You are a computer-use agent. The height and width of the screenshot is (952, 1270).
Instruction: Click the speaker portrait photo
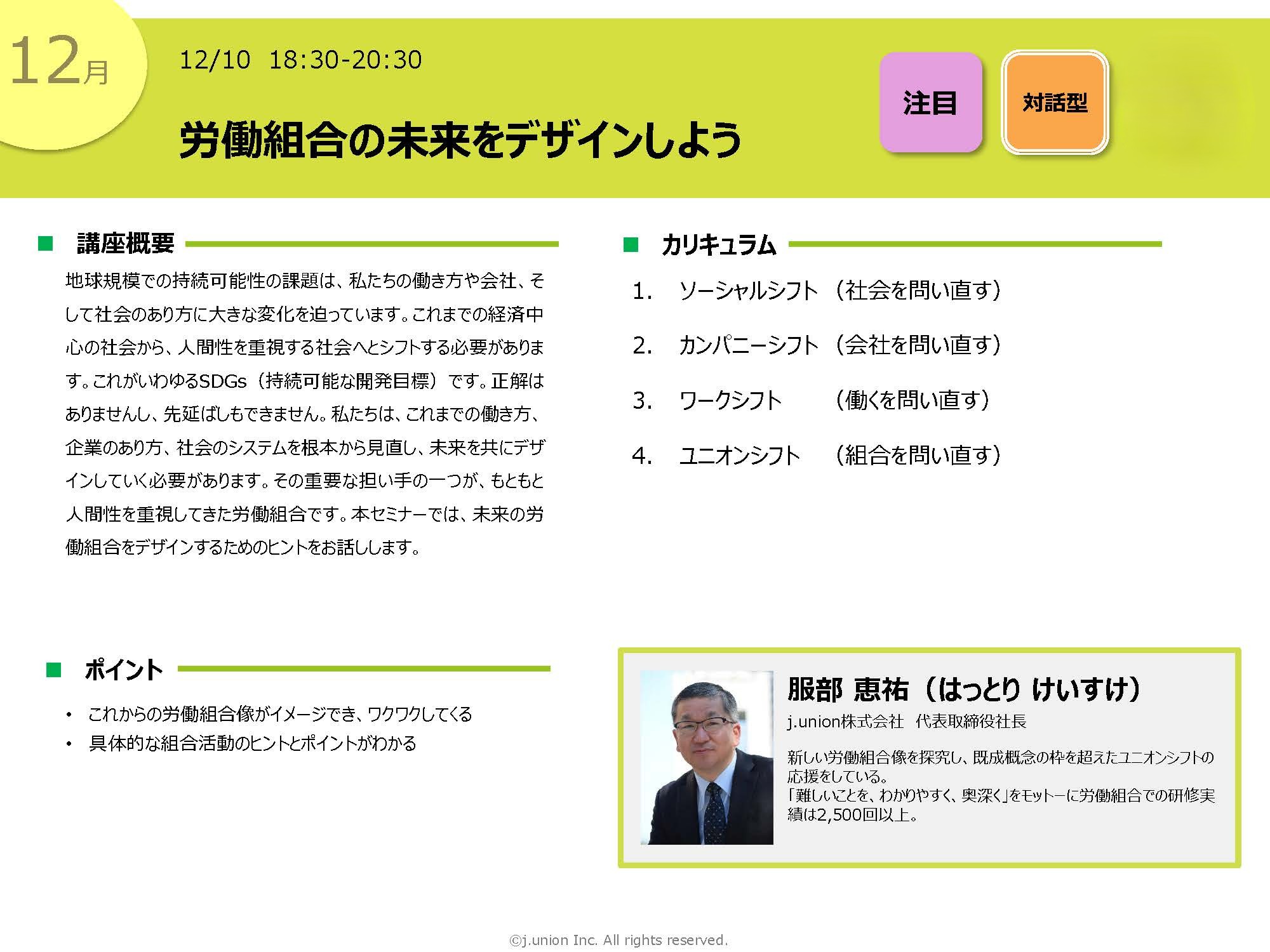tap(707, 757)
